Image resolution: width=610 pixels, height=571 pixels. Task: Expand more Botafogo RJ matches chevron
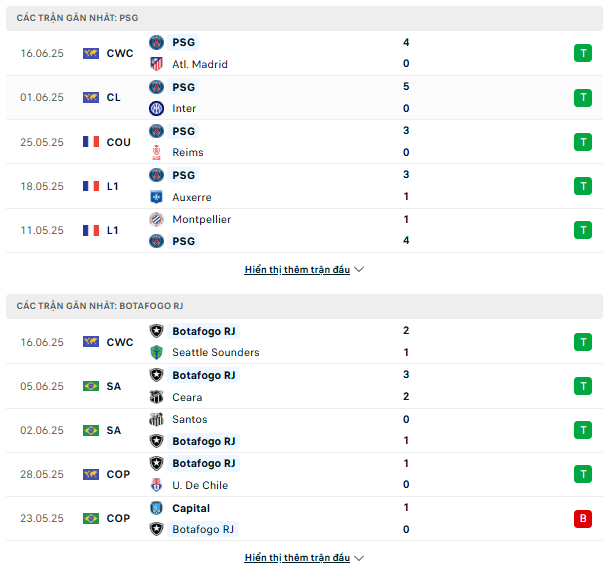pyautogui.click(x=359, y=558)
